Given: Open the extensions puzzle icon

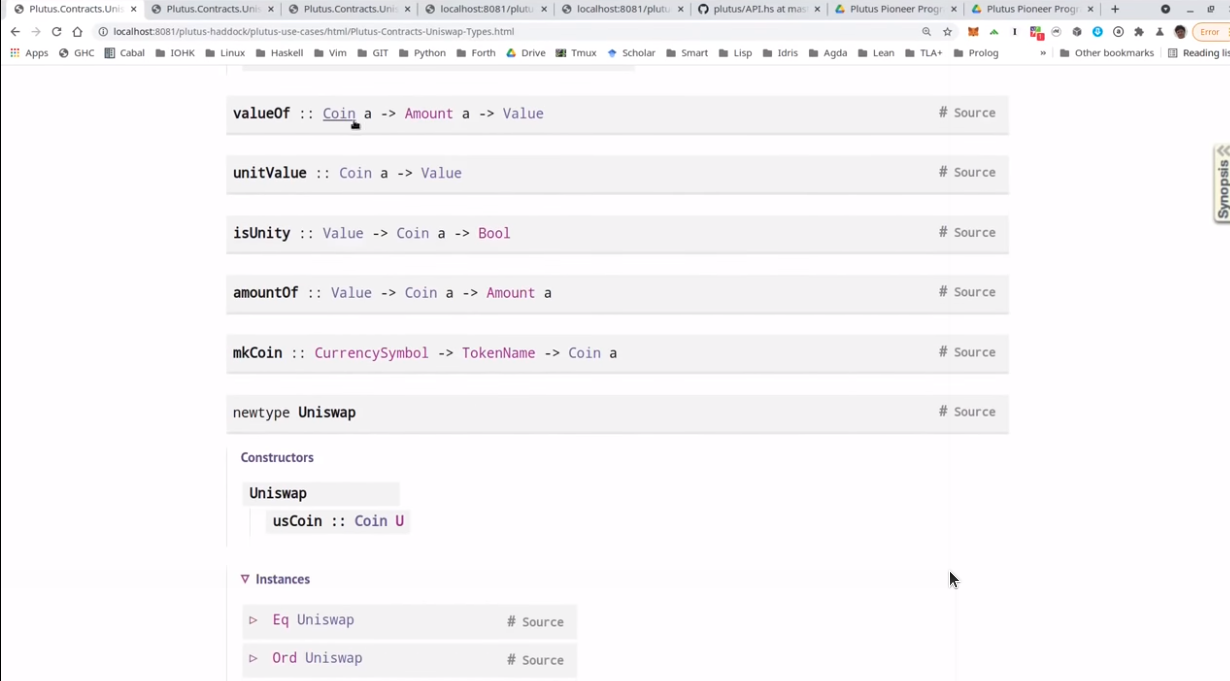Looking at the screenshot, I should click(1139, 32).
